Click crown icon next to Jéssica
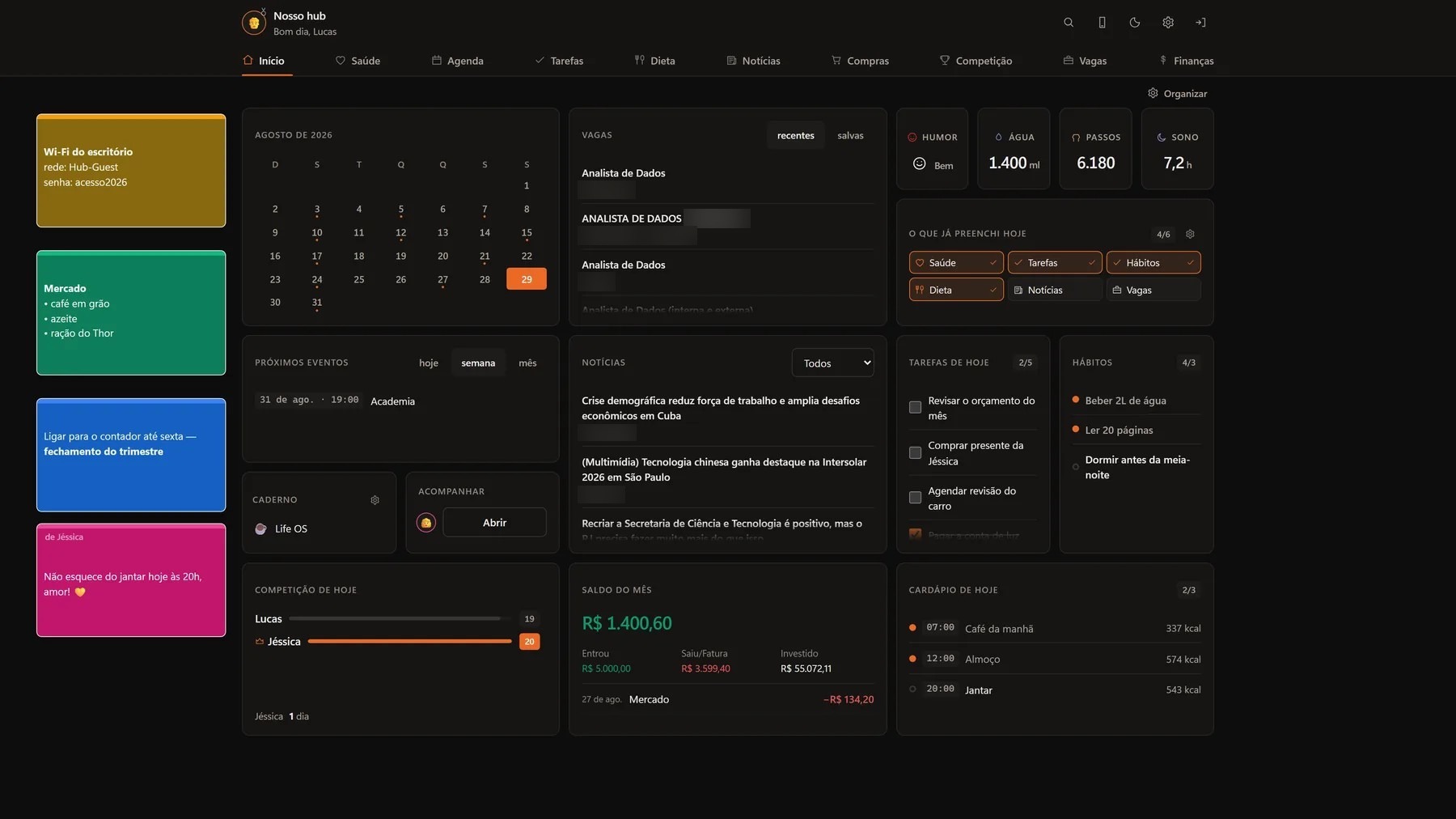 click(x=260, y=642)
